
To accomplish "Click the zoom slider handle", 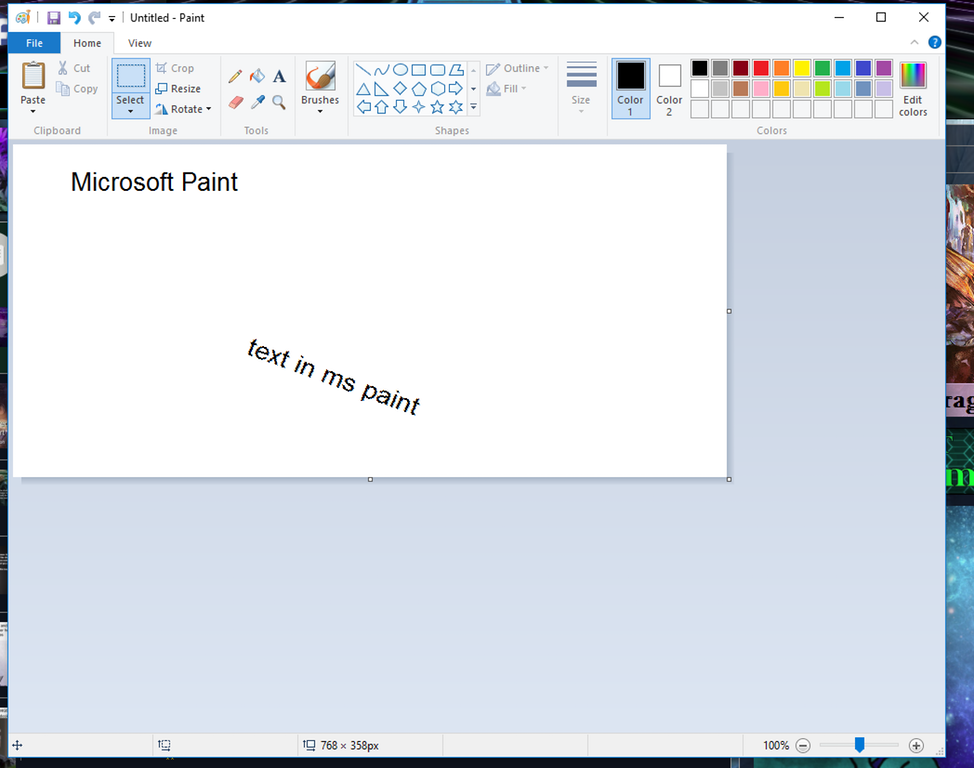I will pyautogui.click(x=859, y=745).
